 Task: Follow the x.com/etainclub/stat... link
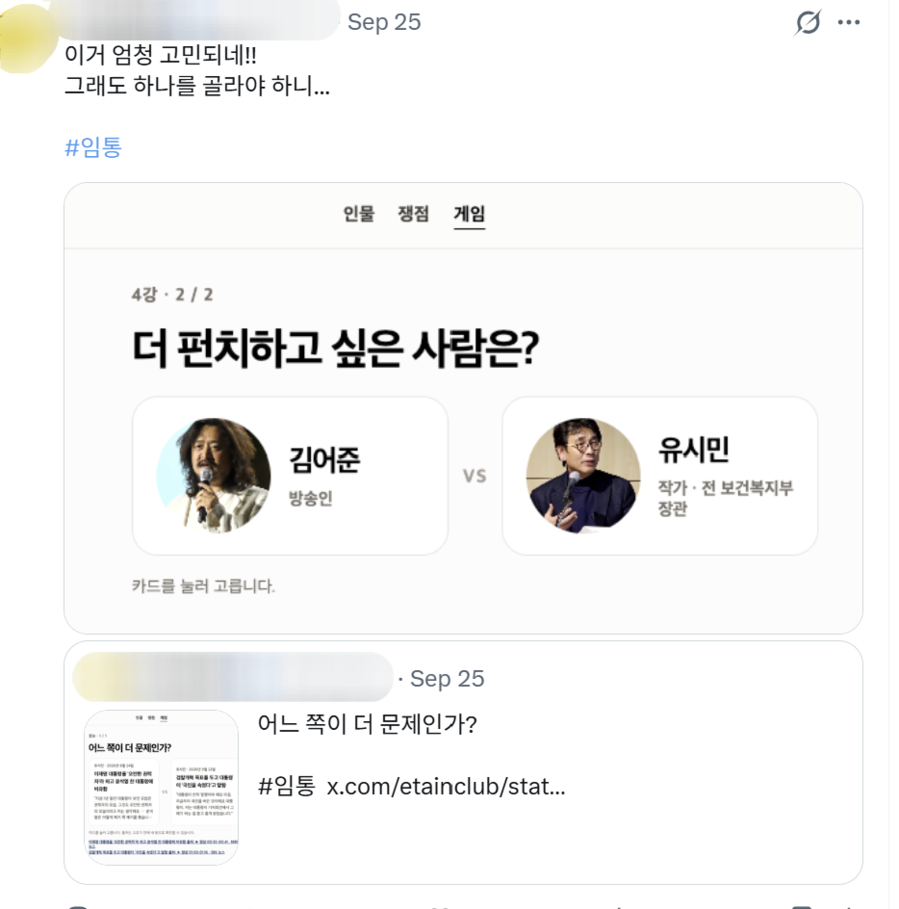coord(446,787)
